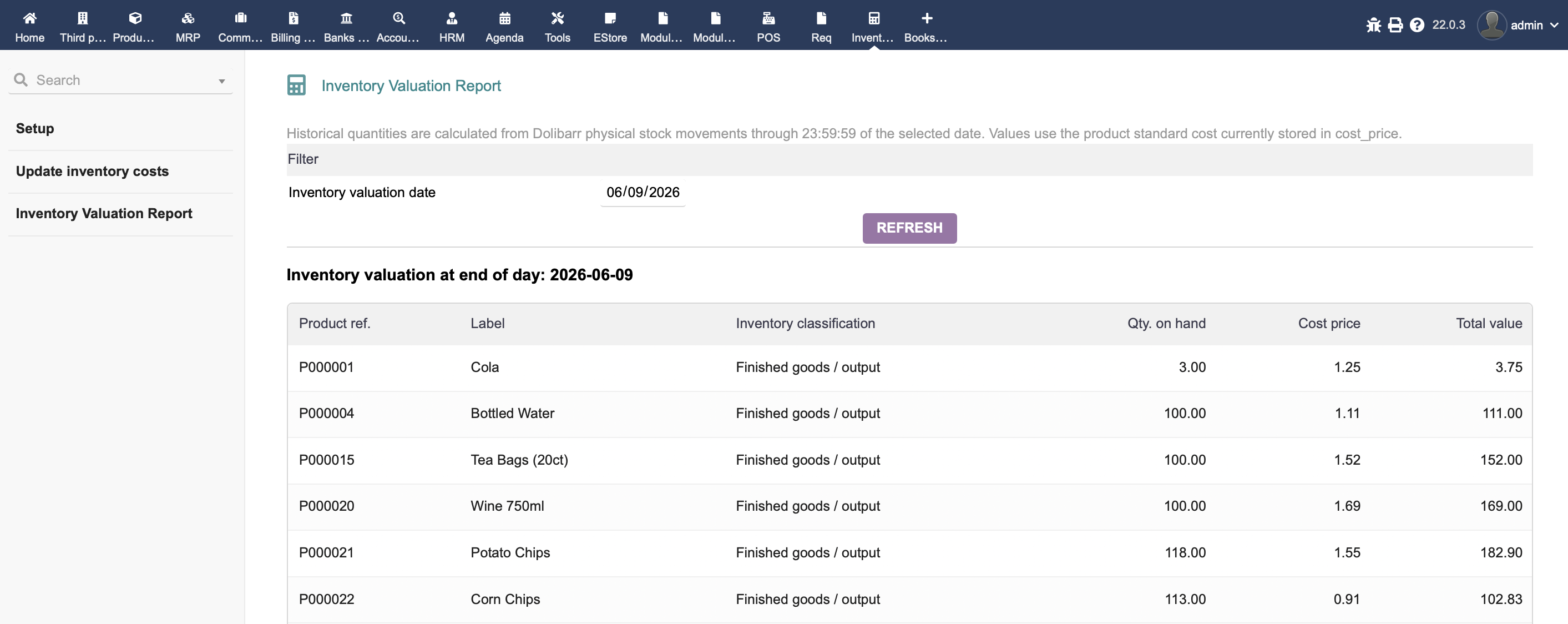Open the help question mark icon

[x=1417, y=25]
